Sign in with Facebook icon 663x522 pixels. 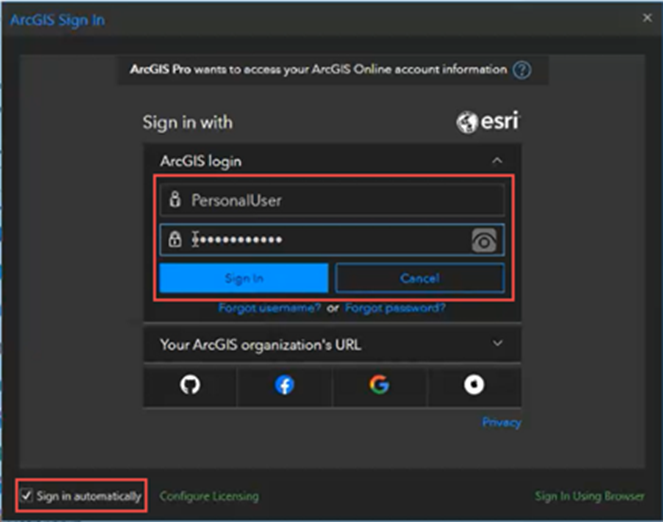coord(285,385)
